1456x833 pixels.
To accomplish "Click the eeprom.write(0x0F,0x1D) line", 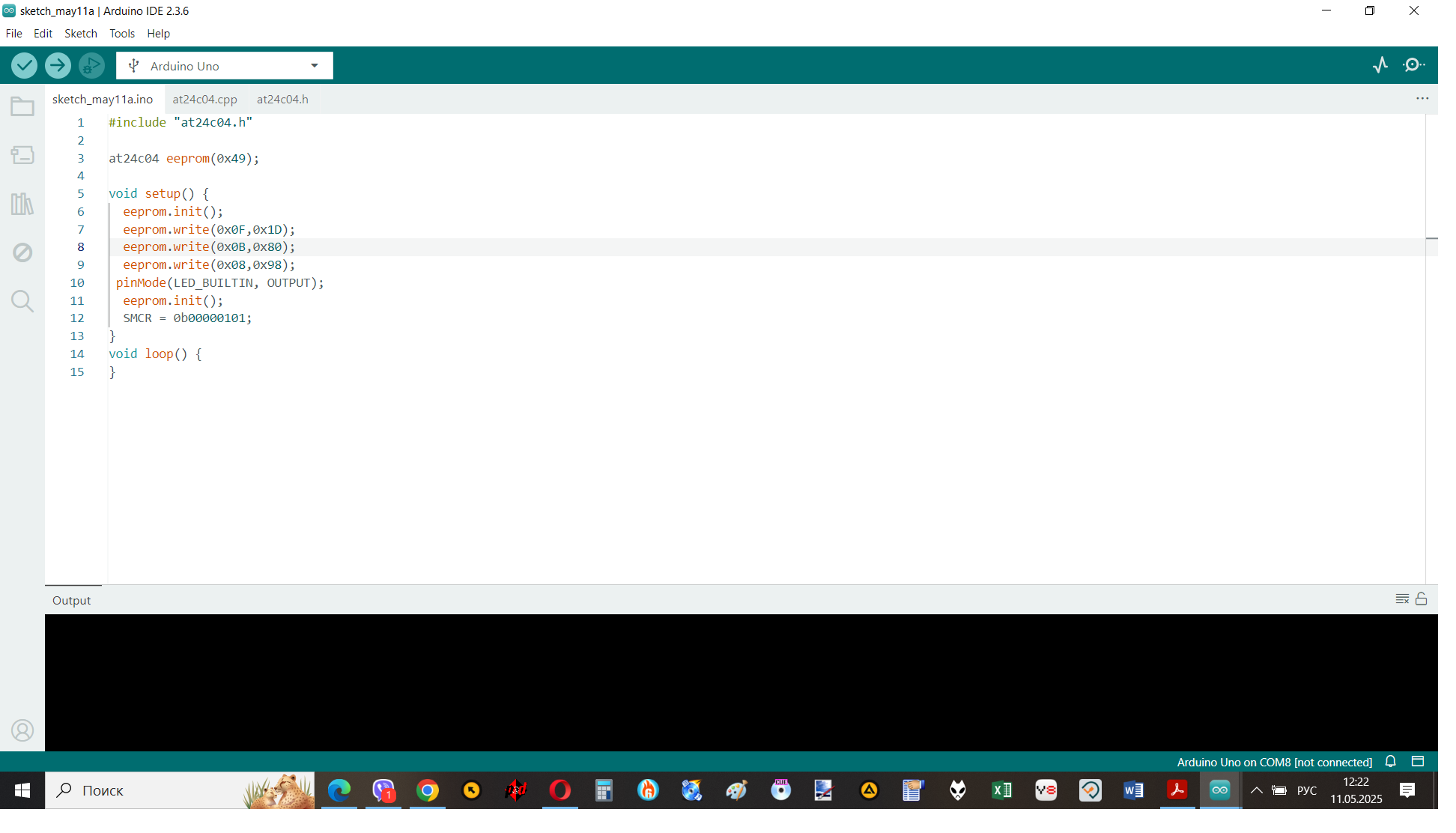I will pyautogui.click(x=209, y=229).
